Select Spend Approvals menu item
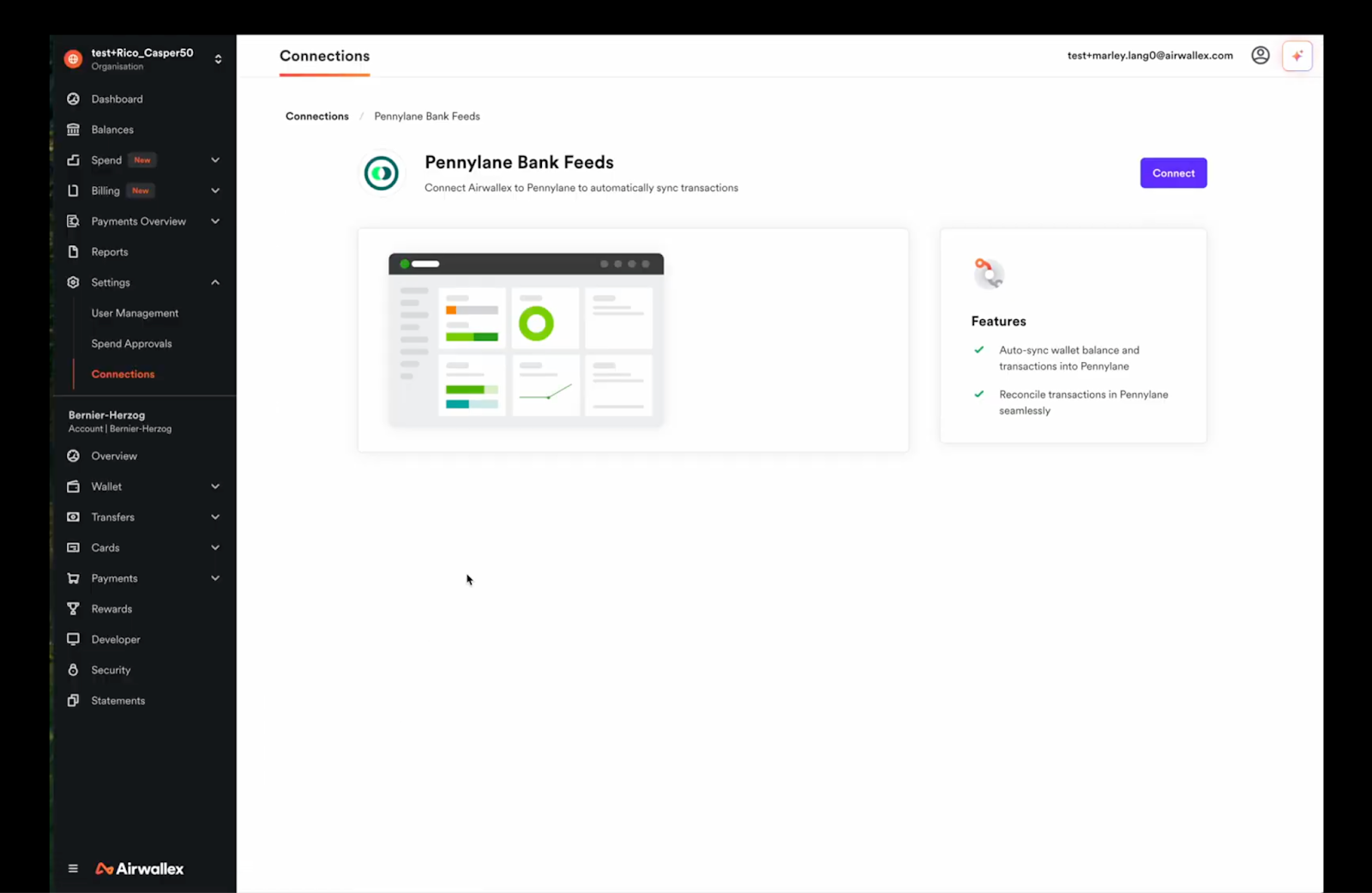 [x=131, y=344]
